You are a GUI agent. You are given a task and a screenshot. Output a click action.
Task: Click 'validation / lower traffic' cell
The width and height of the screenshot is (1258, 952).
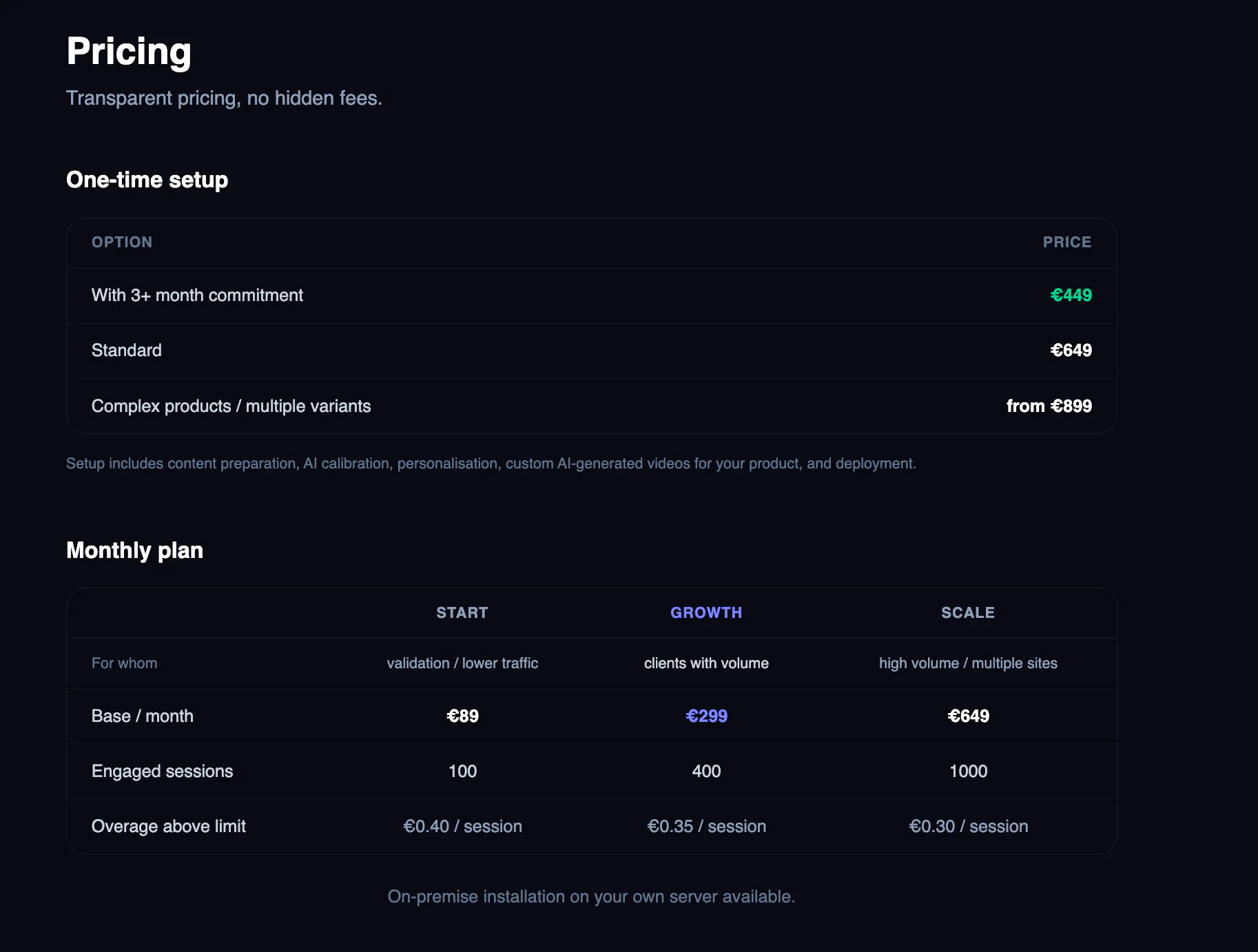click(x=462, y=663)
